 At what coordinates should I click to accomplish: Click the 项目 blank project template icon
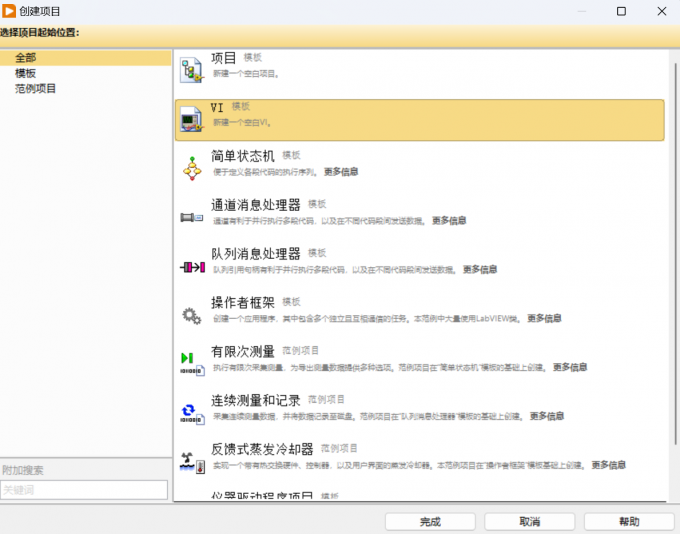tap(192, 70)
